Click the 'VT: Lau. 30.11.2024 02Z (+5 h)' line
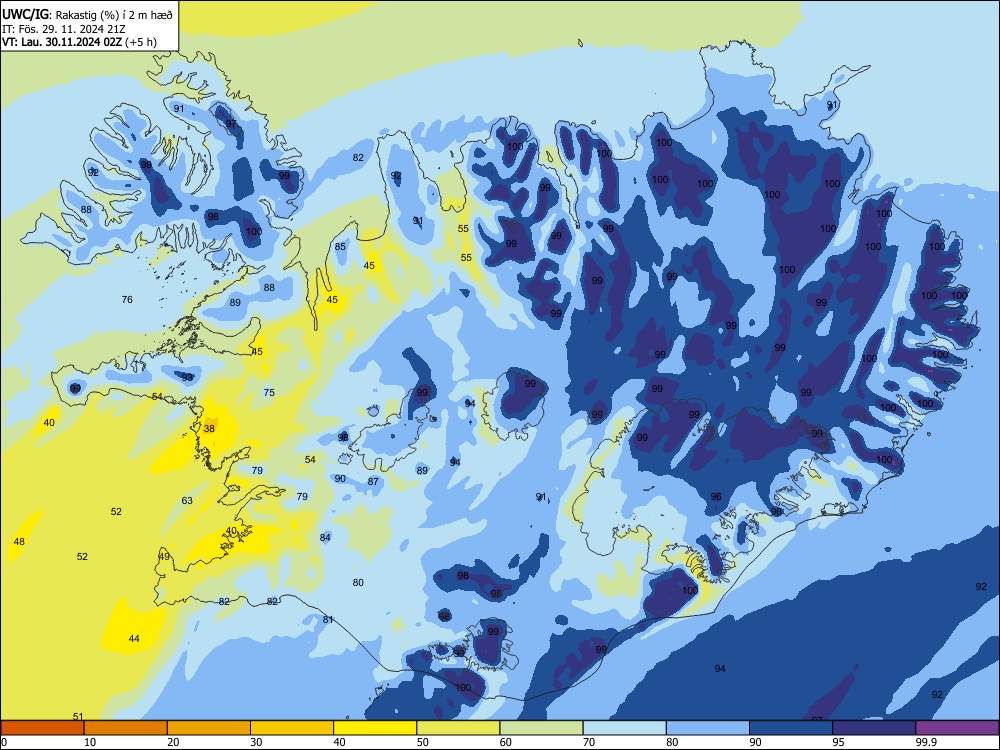This screenshot has width=1000, height=750. pyautogui.click(x=79, y=42)
